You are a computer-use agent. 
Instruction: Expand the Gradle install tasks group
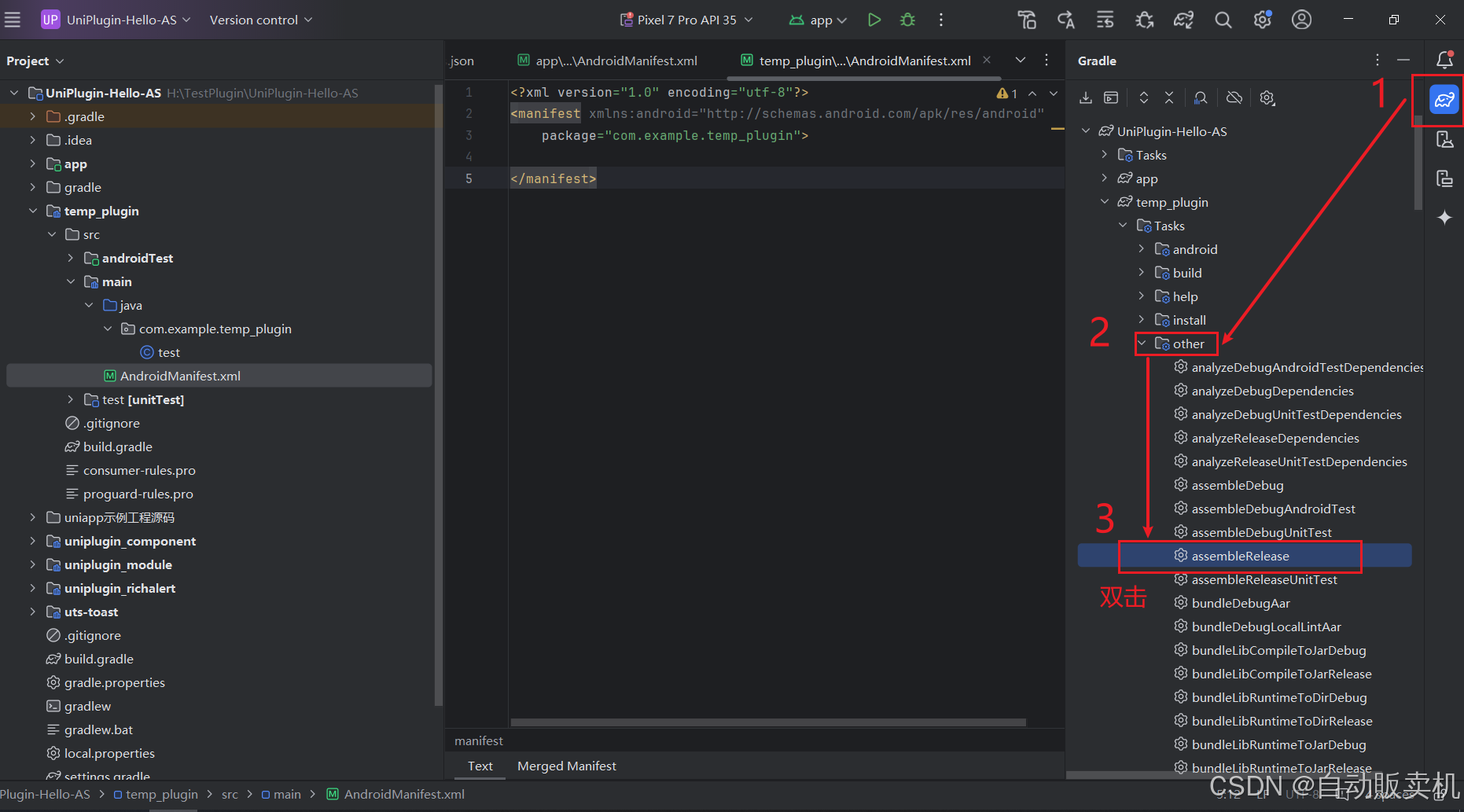1142,320
